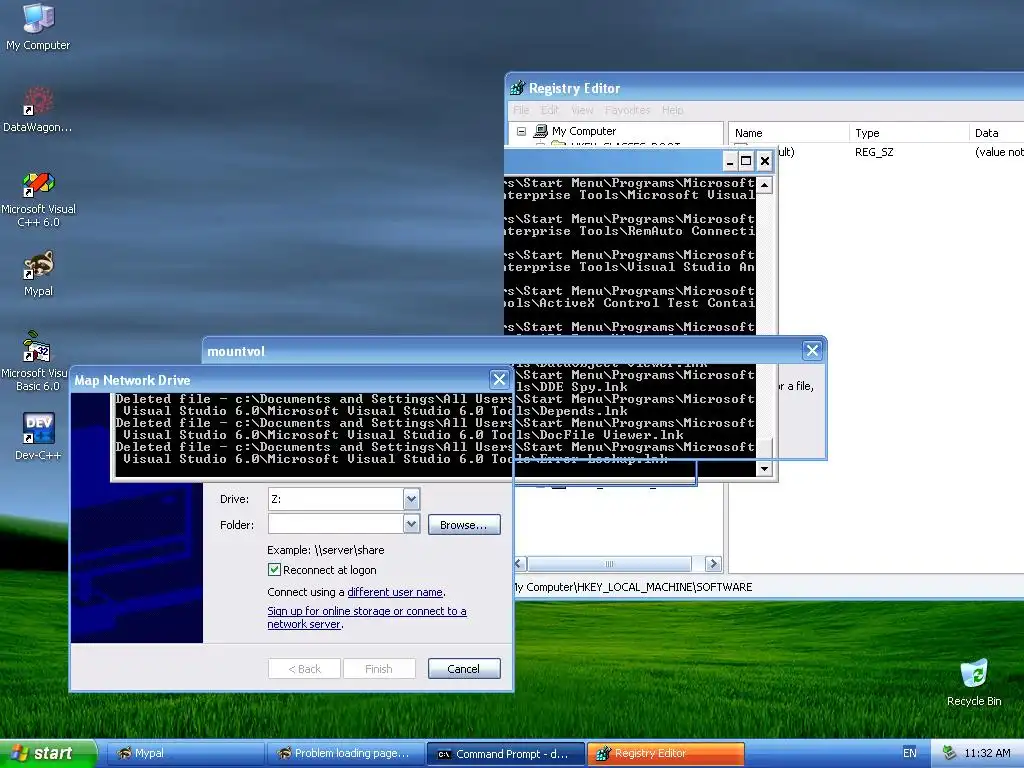
Task: Click the system tray network icon
Action: click(949, 753)
